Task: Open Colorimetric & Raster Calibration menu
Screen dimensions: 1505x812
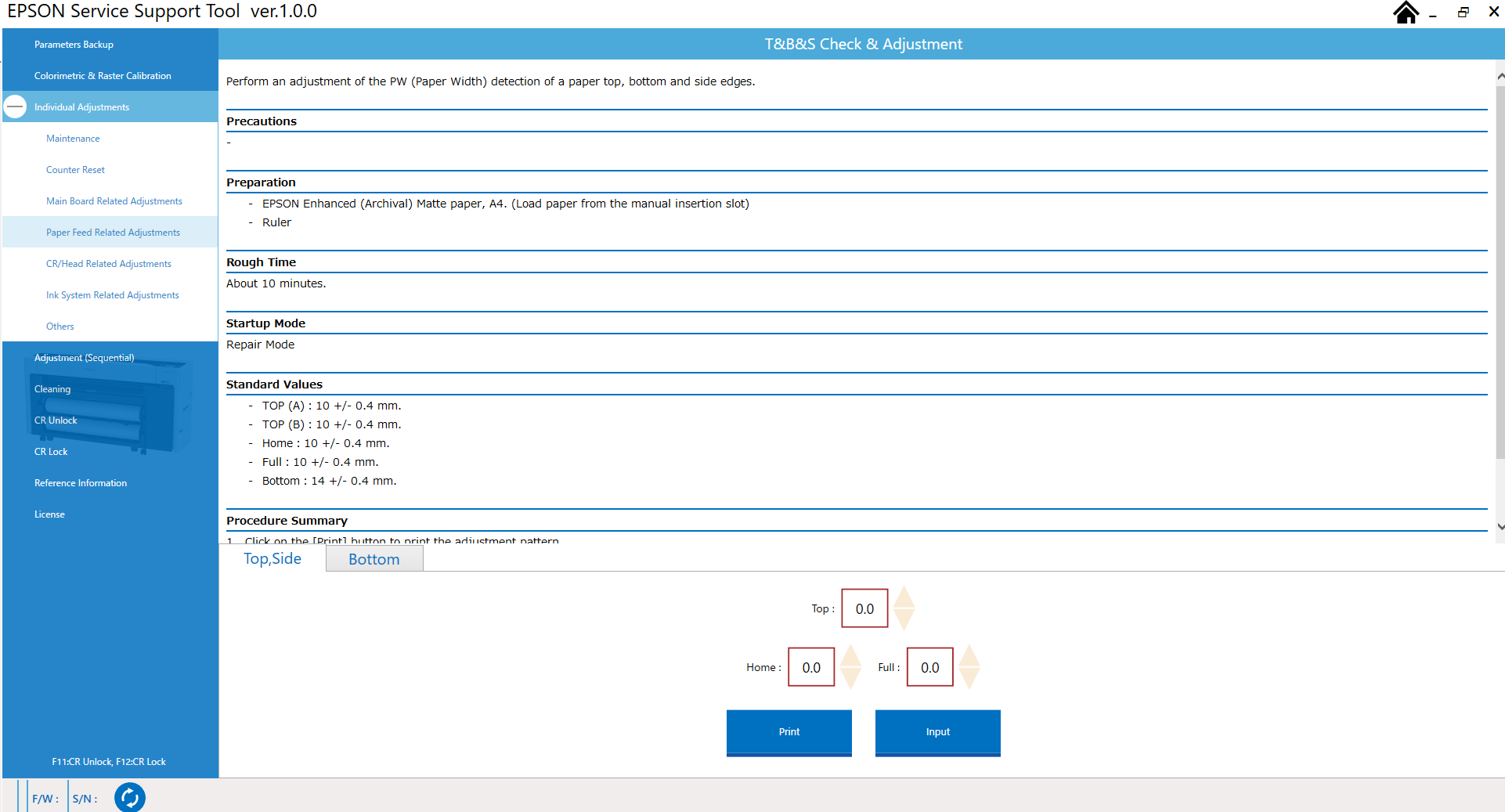Action: tap(110, 76)
